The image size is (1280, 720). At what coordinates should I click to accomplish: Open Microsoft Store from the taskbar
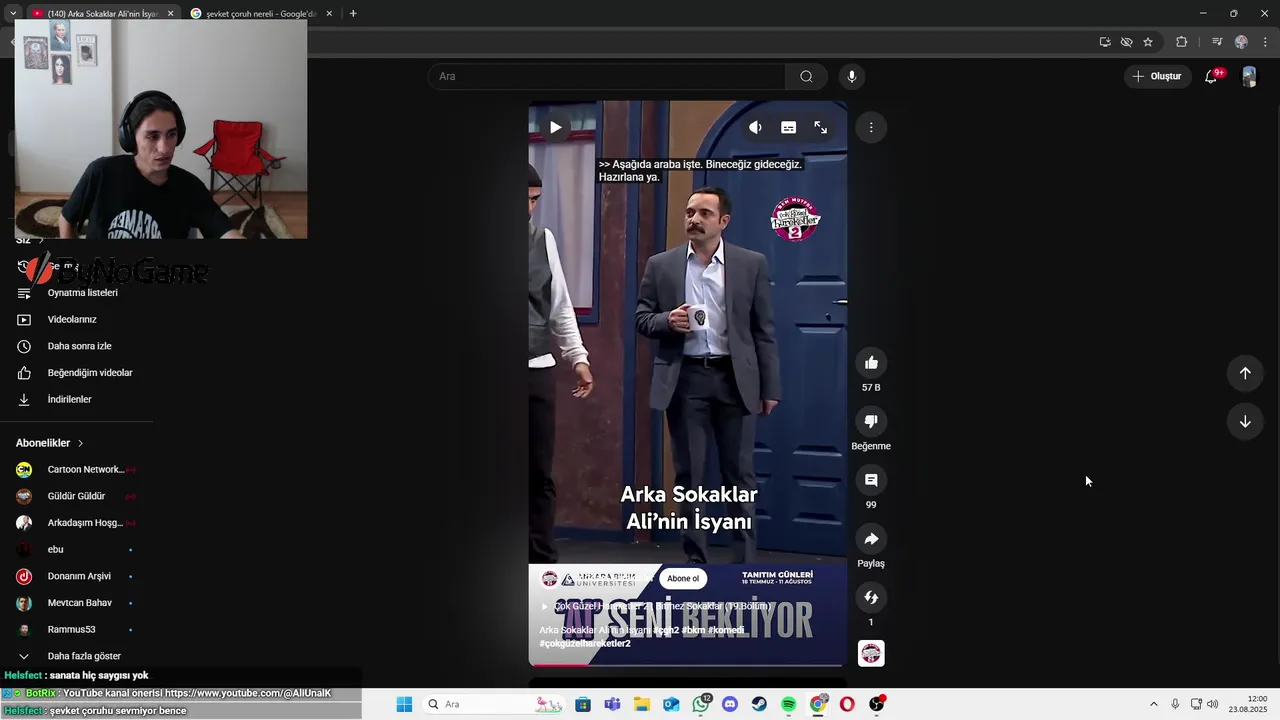pos(583,704)
